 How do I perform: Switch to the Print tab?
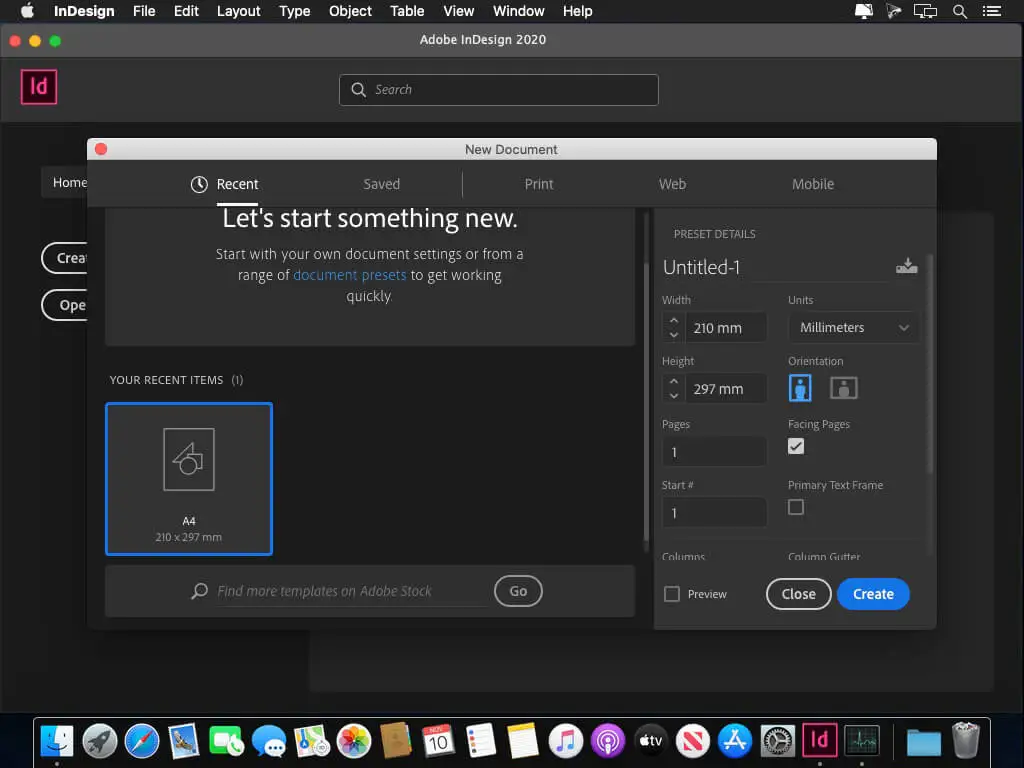pos(539,184)
